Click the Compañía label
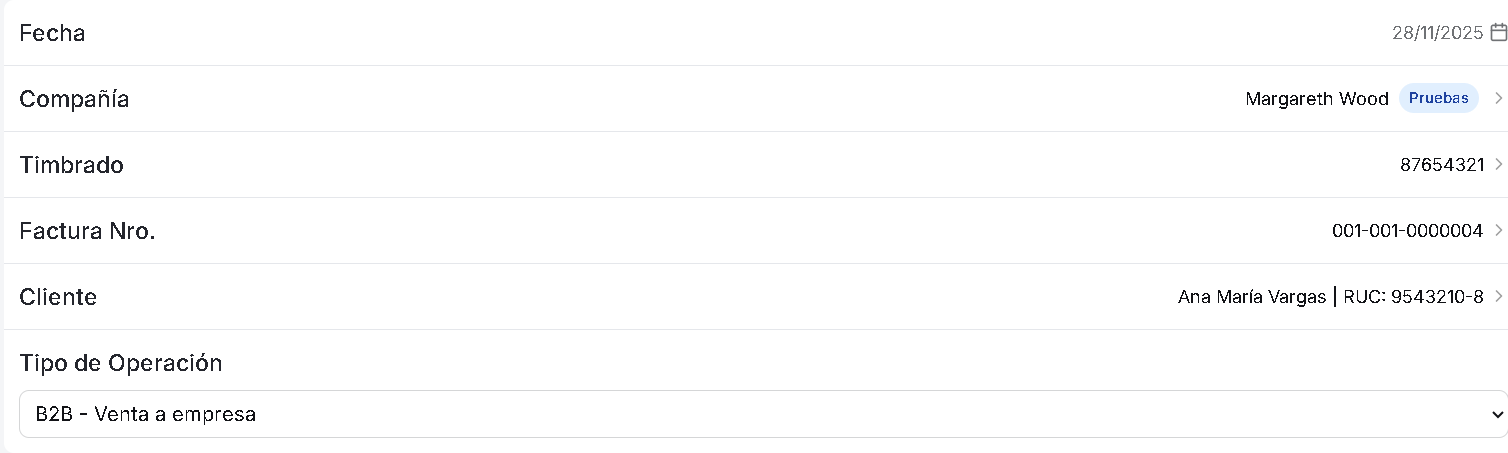The width and height of the screenshot is (1508, 453). (74, 99)
